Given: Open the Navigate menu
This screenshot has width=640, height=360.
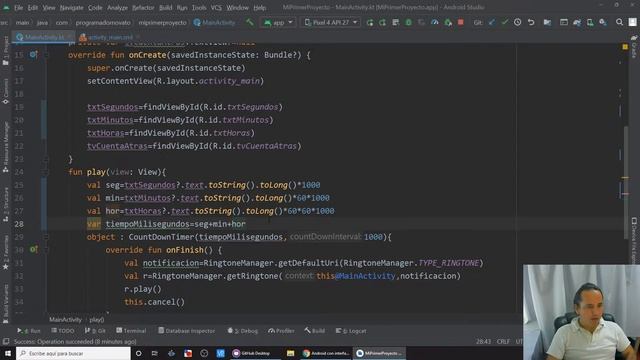Looking at the screenshot, I should 71,7.
